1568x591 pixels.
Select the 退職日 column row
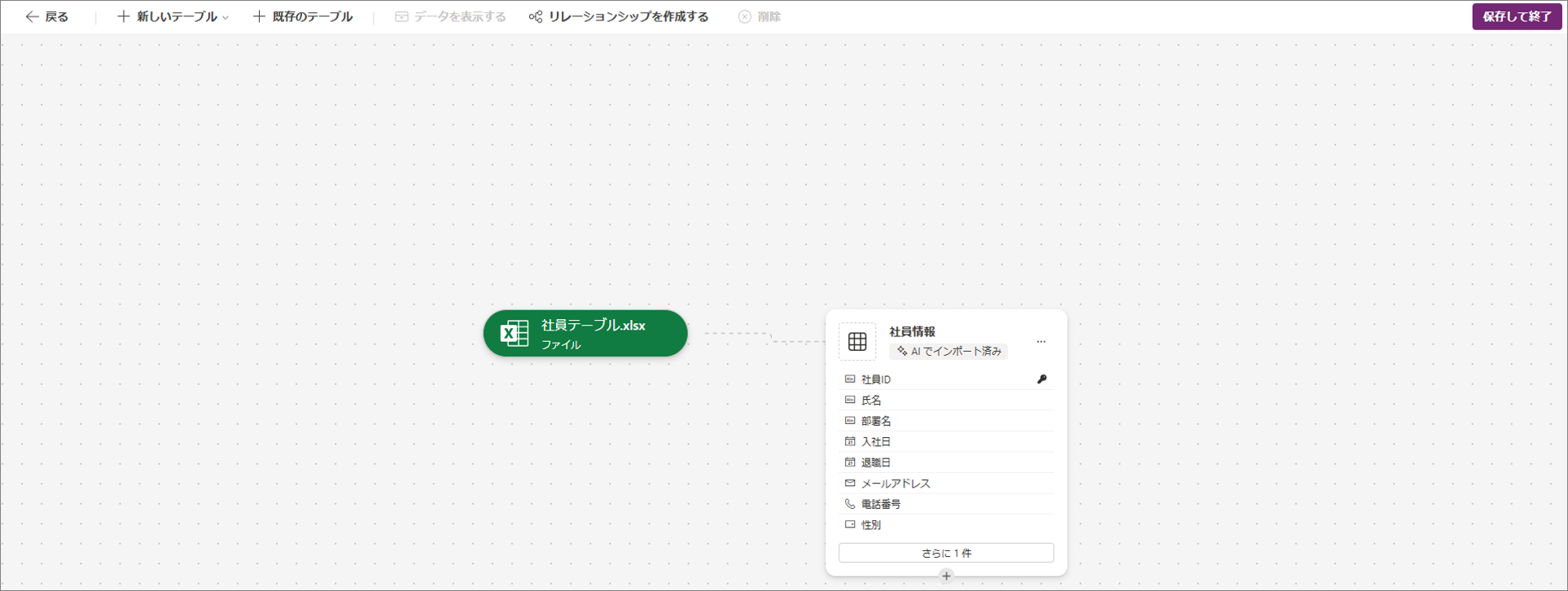coord(946,462)
